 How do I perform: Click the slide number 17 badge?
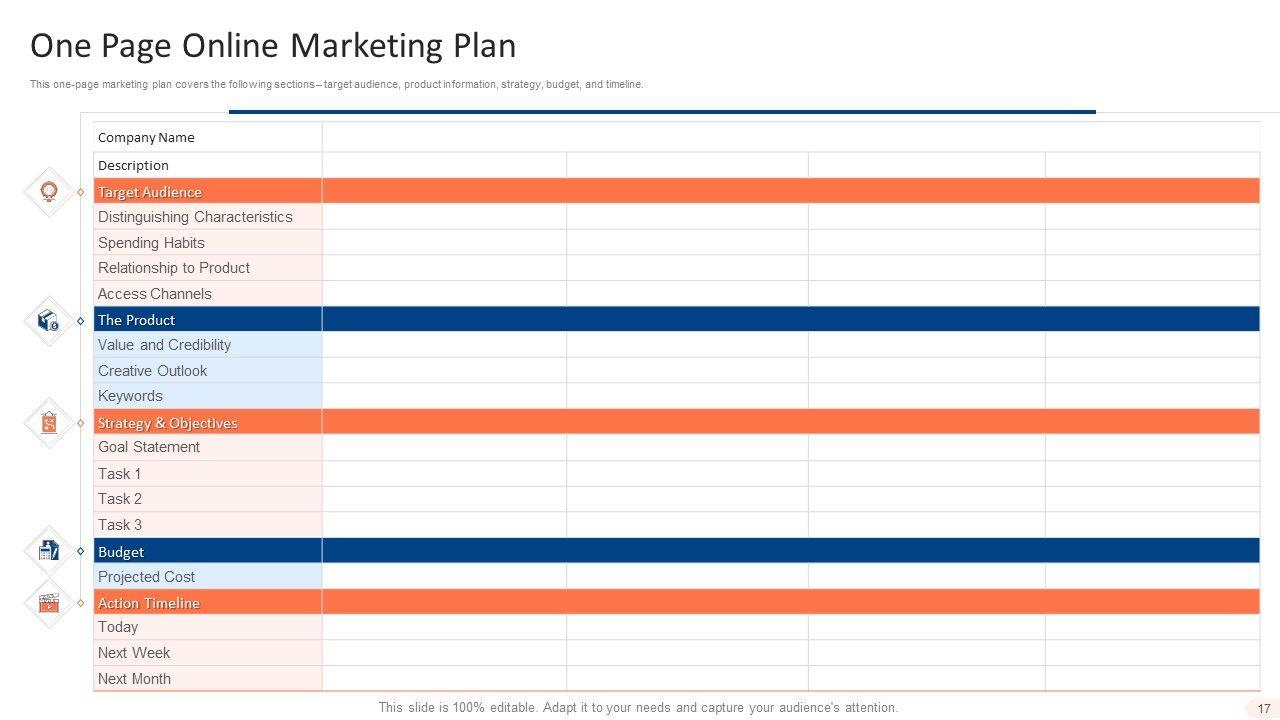point(1264,708)
